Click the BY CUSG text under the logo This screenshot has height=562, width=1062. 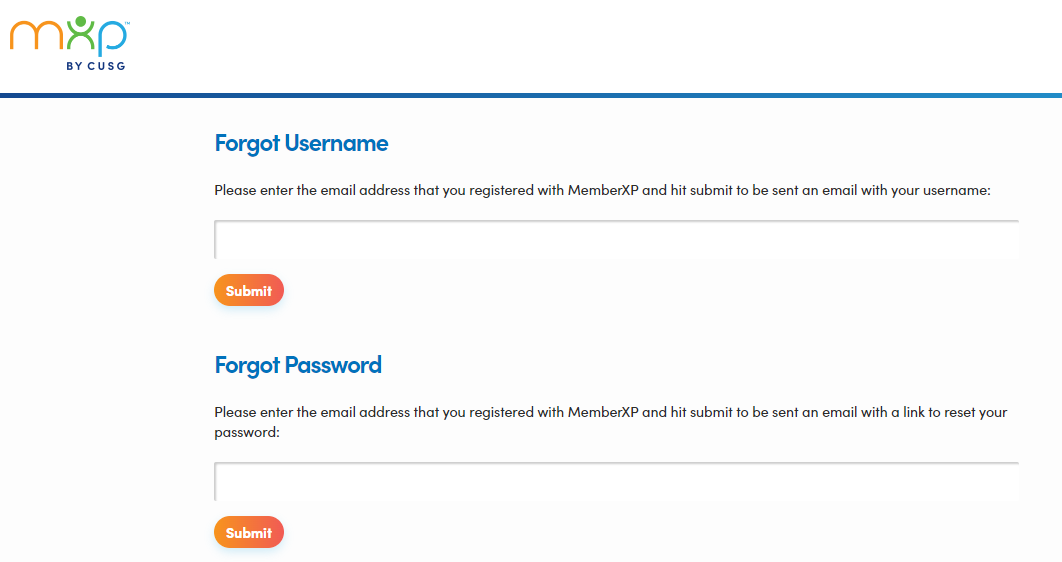(96, 67)
